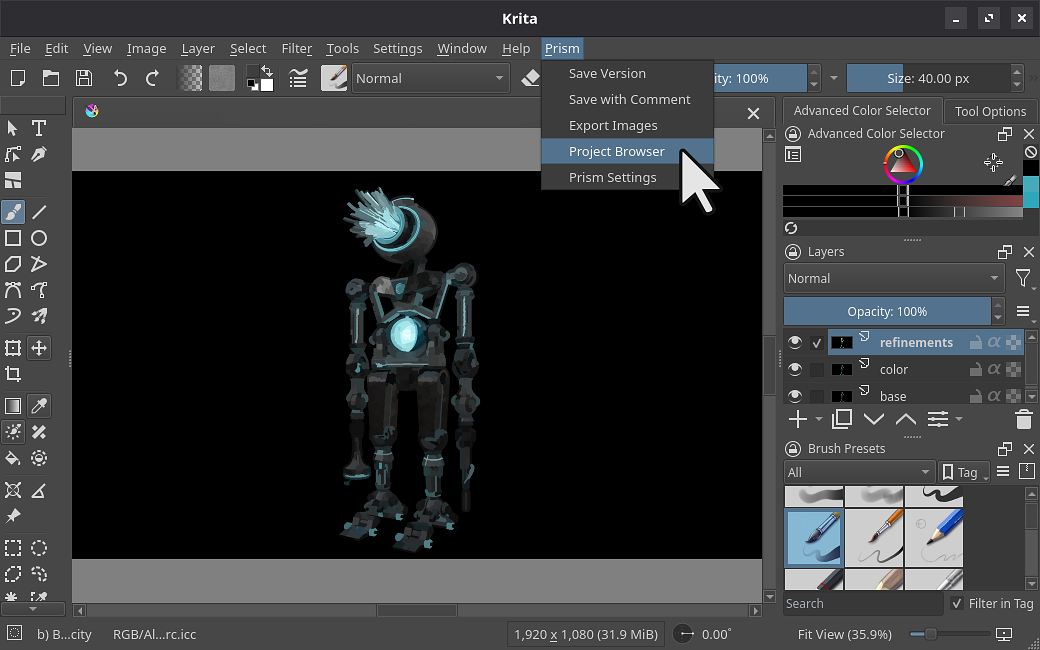Open layer properties dropdown arrow
Image resolution: width=1040 pixels, height=650 pixels.
point(960,419)
